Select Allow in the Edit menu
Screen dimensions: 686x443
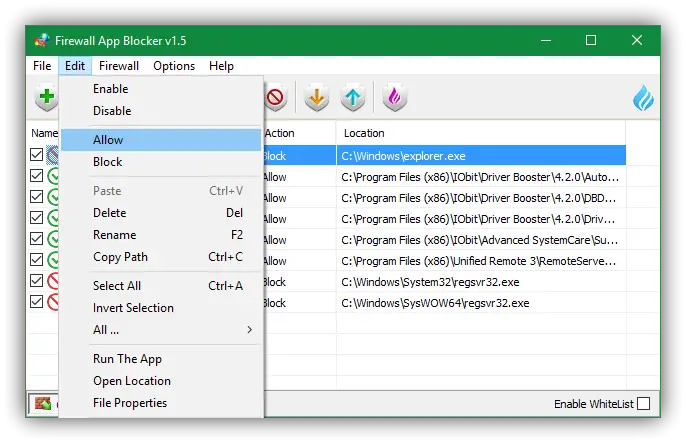pos(161,140)
